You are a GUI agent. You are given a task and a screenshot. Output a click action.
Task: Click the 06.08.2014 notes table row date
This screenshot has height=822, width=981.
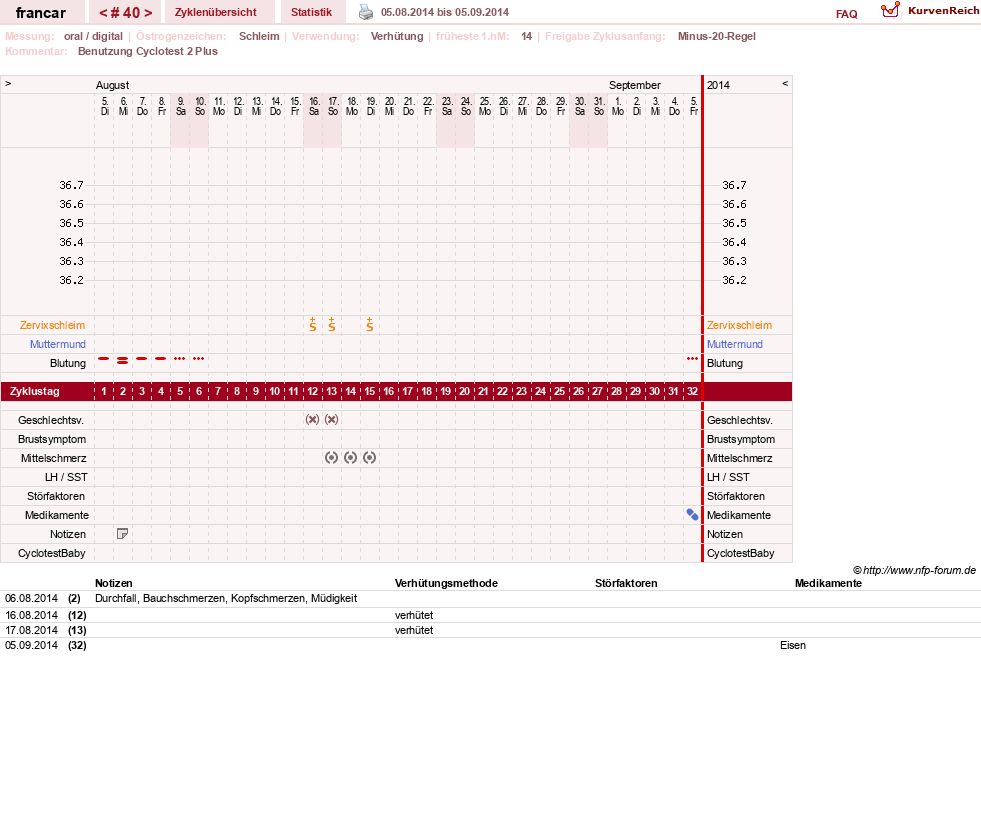(x=31, y=598)
